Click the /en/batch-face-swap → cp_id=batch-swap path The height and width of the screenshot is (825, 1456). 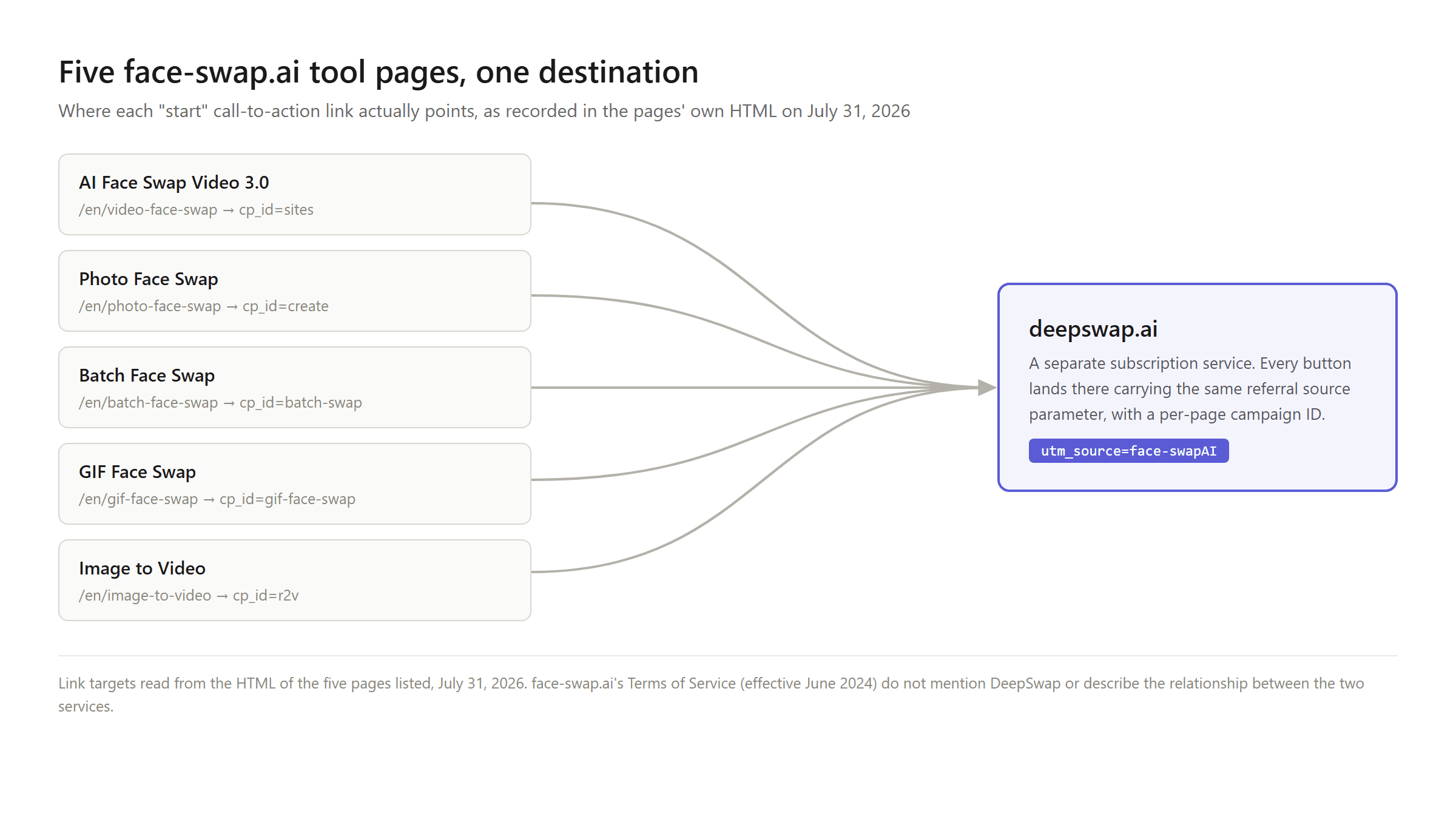coord(220,403)
